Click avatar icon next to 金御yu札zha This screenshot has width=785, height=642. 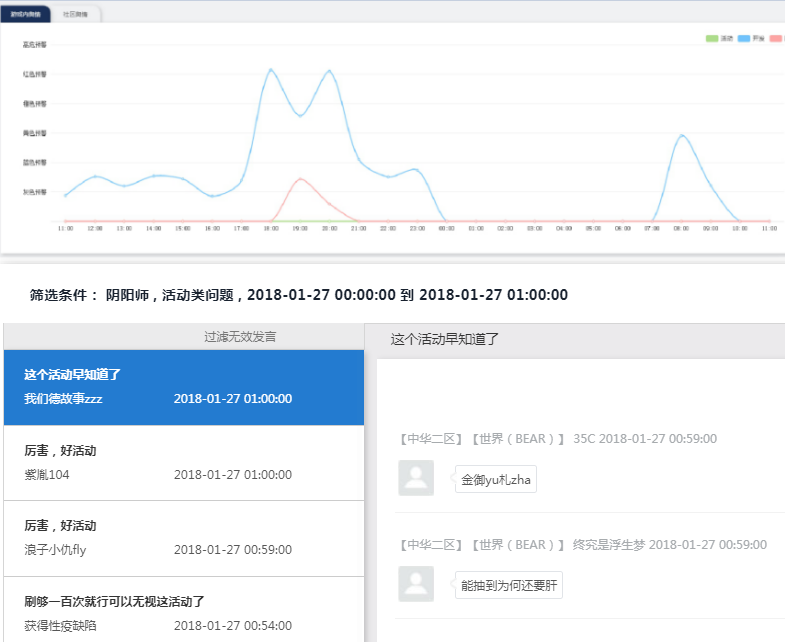[x=416, y=478]
